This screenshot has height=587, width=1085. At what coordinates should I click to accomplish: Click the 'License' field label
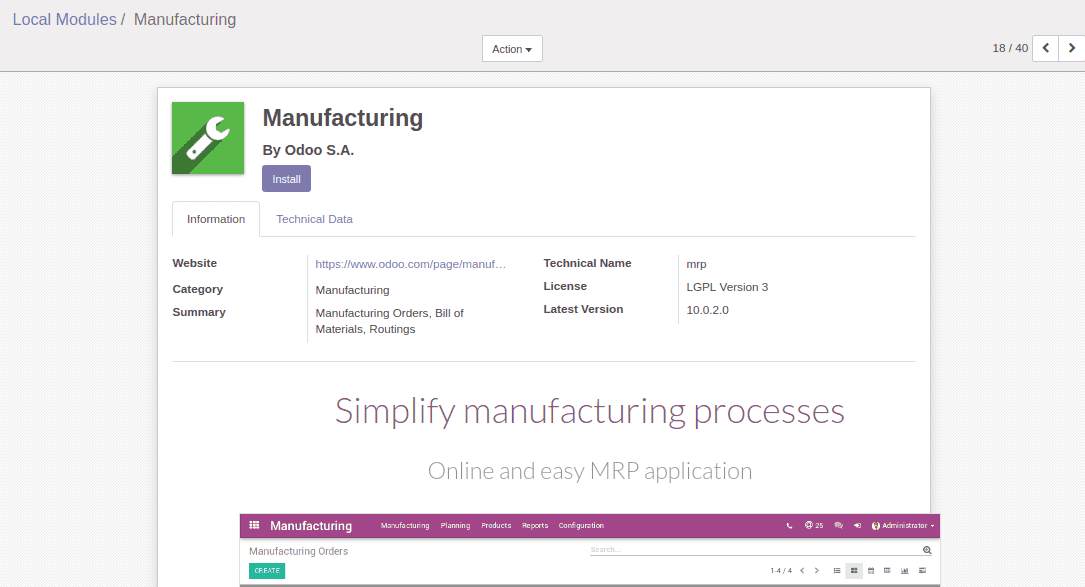(565, 286)
